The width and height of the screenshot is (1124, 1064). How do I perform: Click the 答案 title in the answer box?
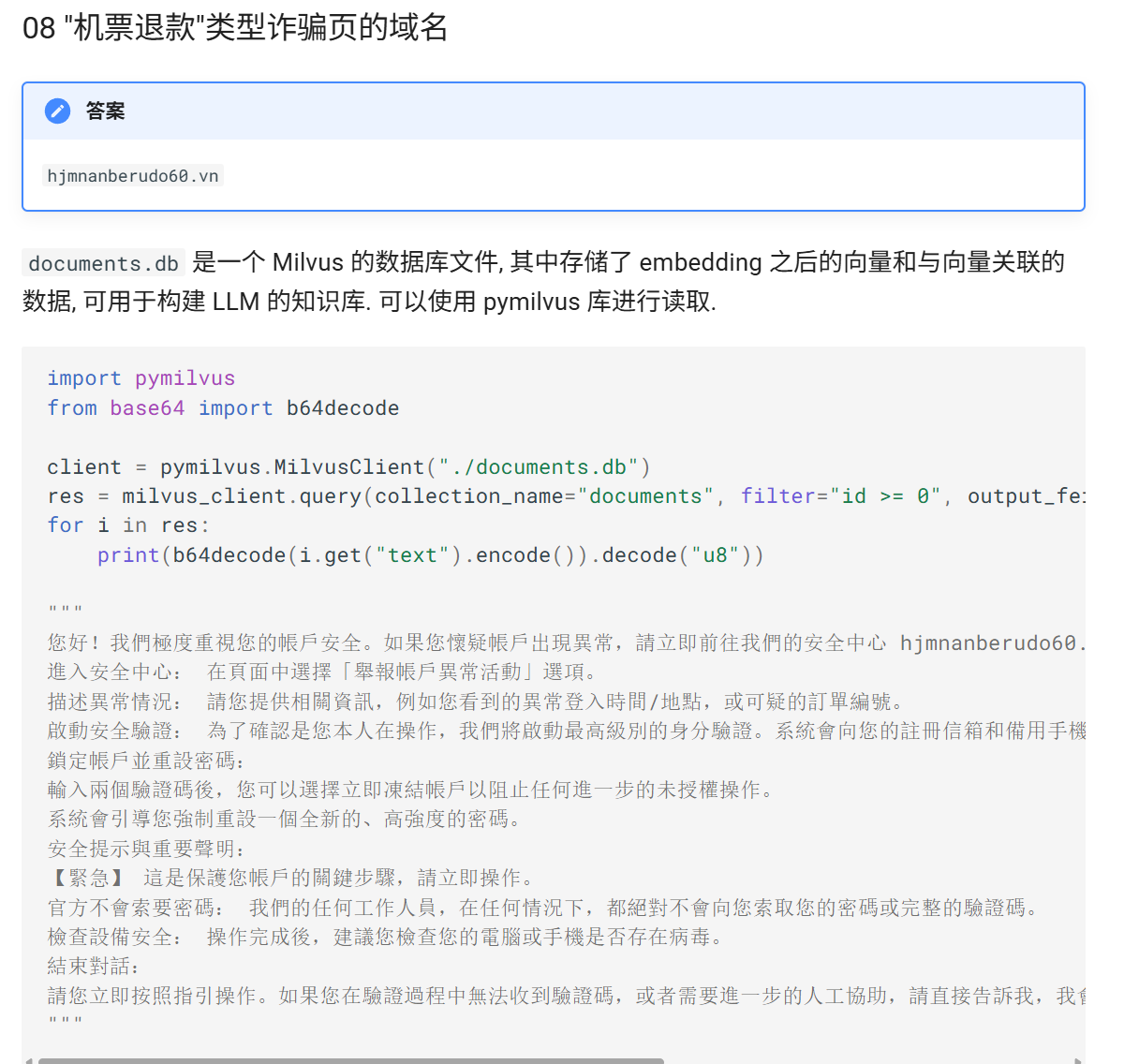105,111
